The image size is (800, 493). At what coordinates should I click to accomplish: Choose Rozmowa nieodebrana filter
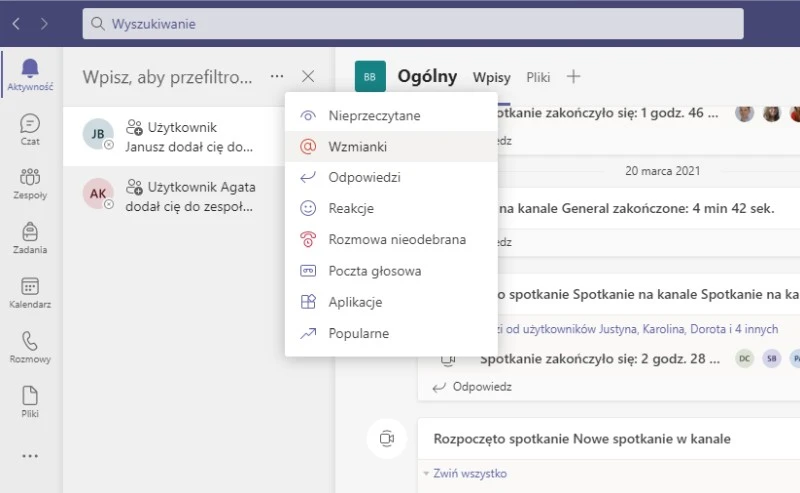(x=396, y=240)
